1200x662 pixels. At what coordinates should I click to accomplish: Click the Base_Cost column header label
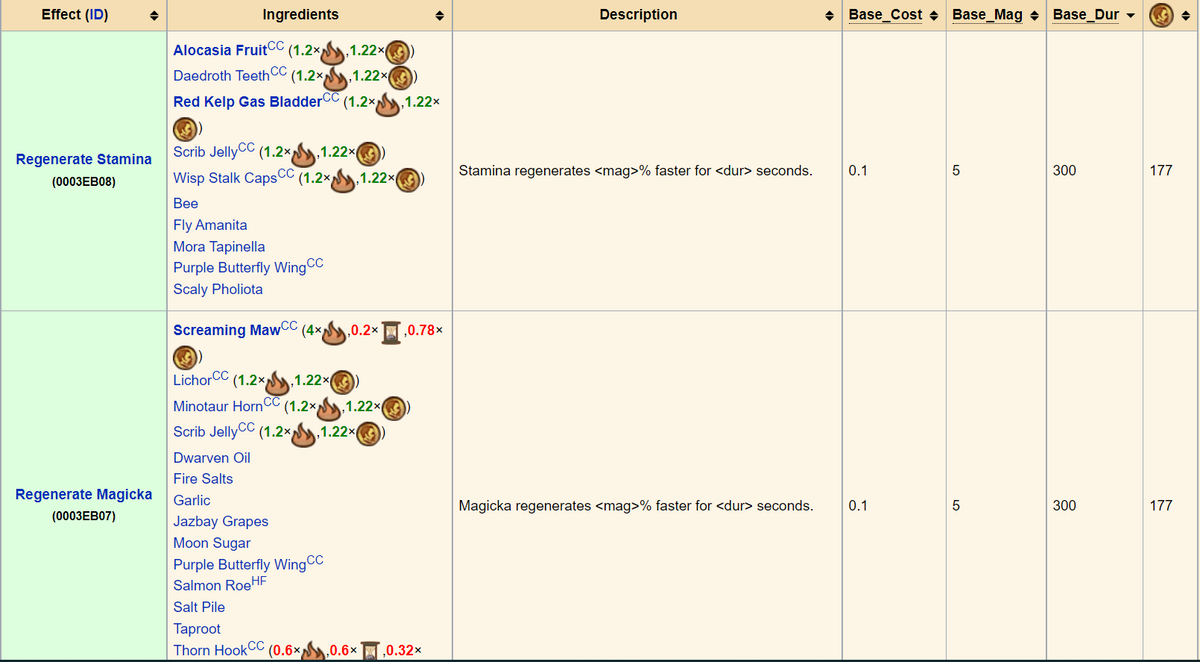[x=885, y=15]
